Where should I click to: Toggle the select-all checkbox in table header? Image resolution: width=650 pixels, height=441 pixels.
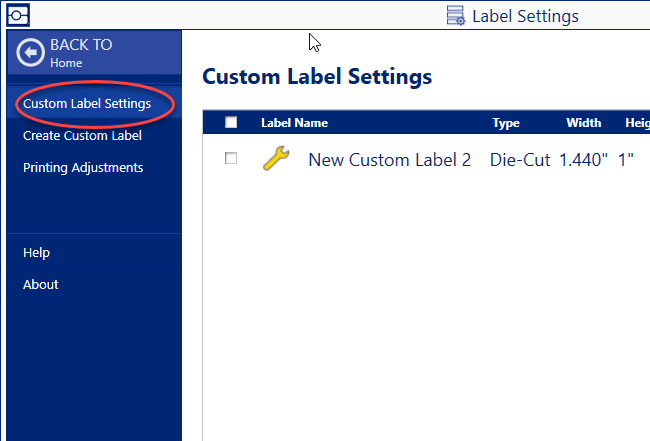coord(231,123)
